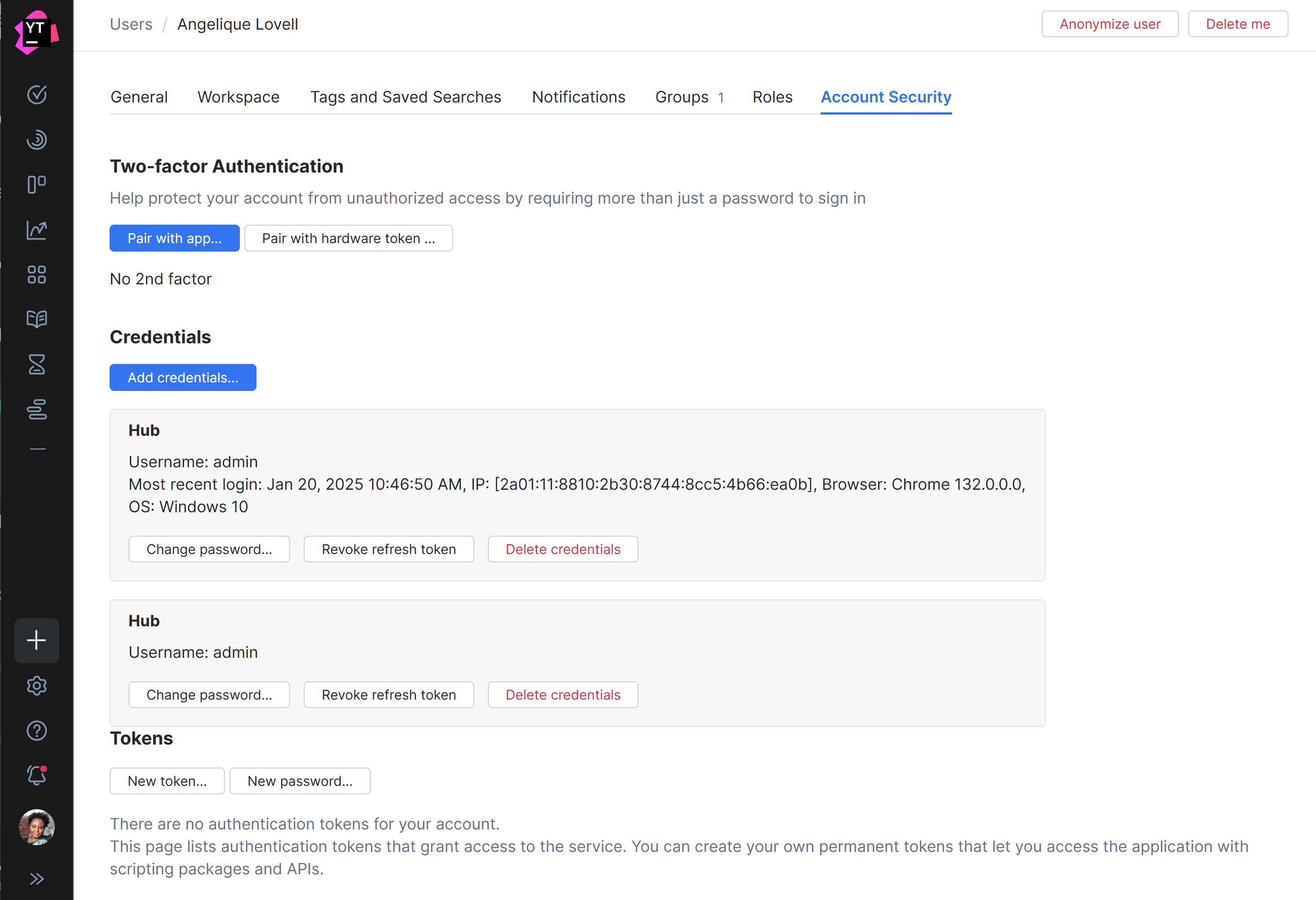The width and height of the screenshot is (1316, 900).
Task: Open the Help menu via question mark icon
Action: click(37, 731)
